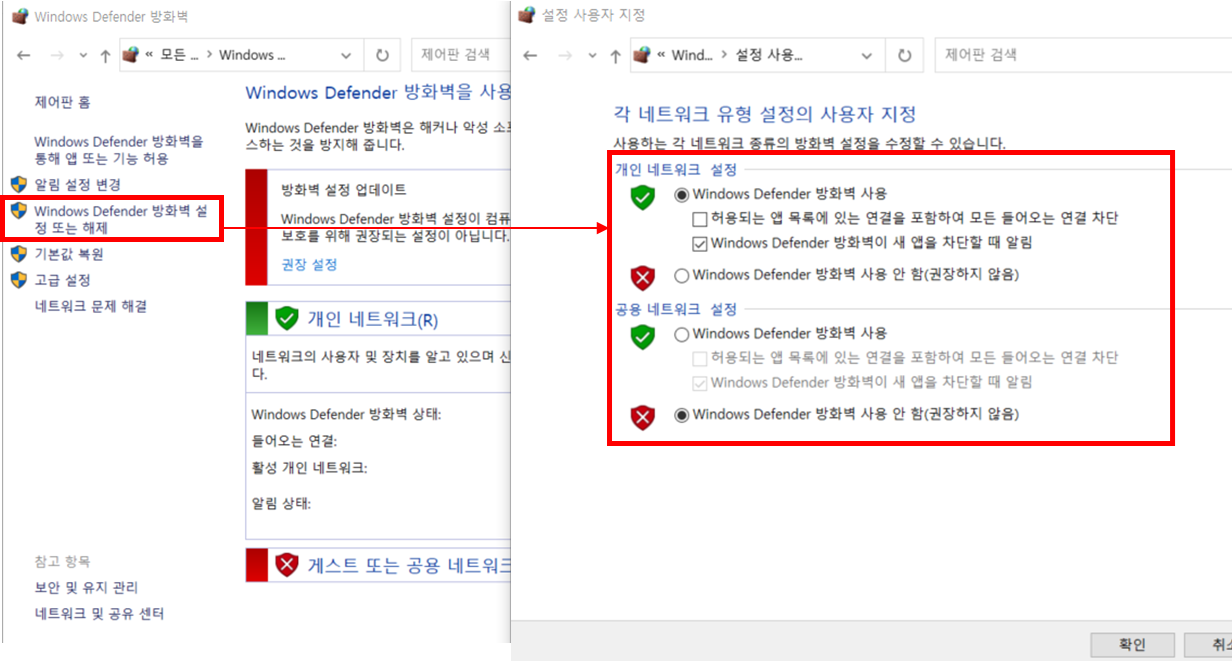Click red shield icon in 공용 네트워크 설정

642,417
